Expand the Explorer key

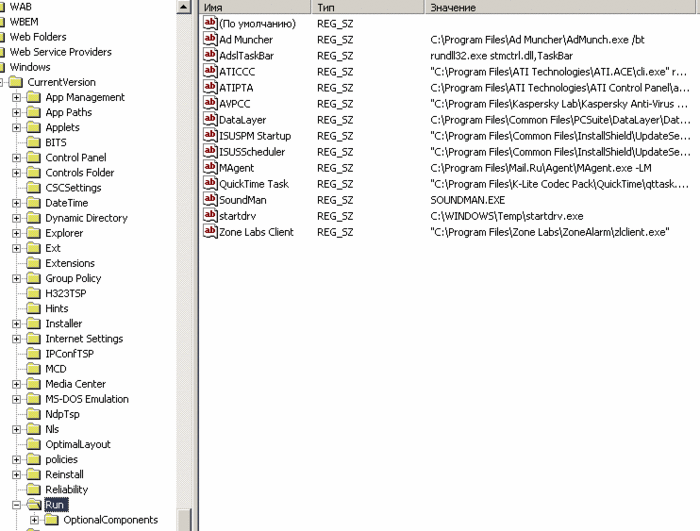pyautogui.click(x=17, y=233)
